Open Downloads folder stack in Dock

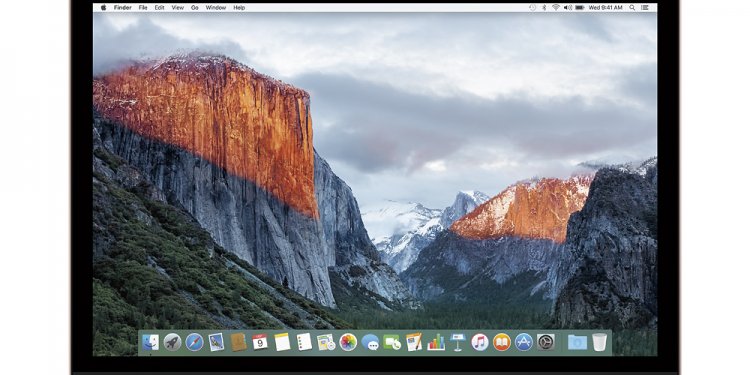(577, 342)
